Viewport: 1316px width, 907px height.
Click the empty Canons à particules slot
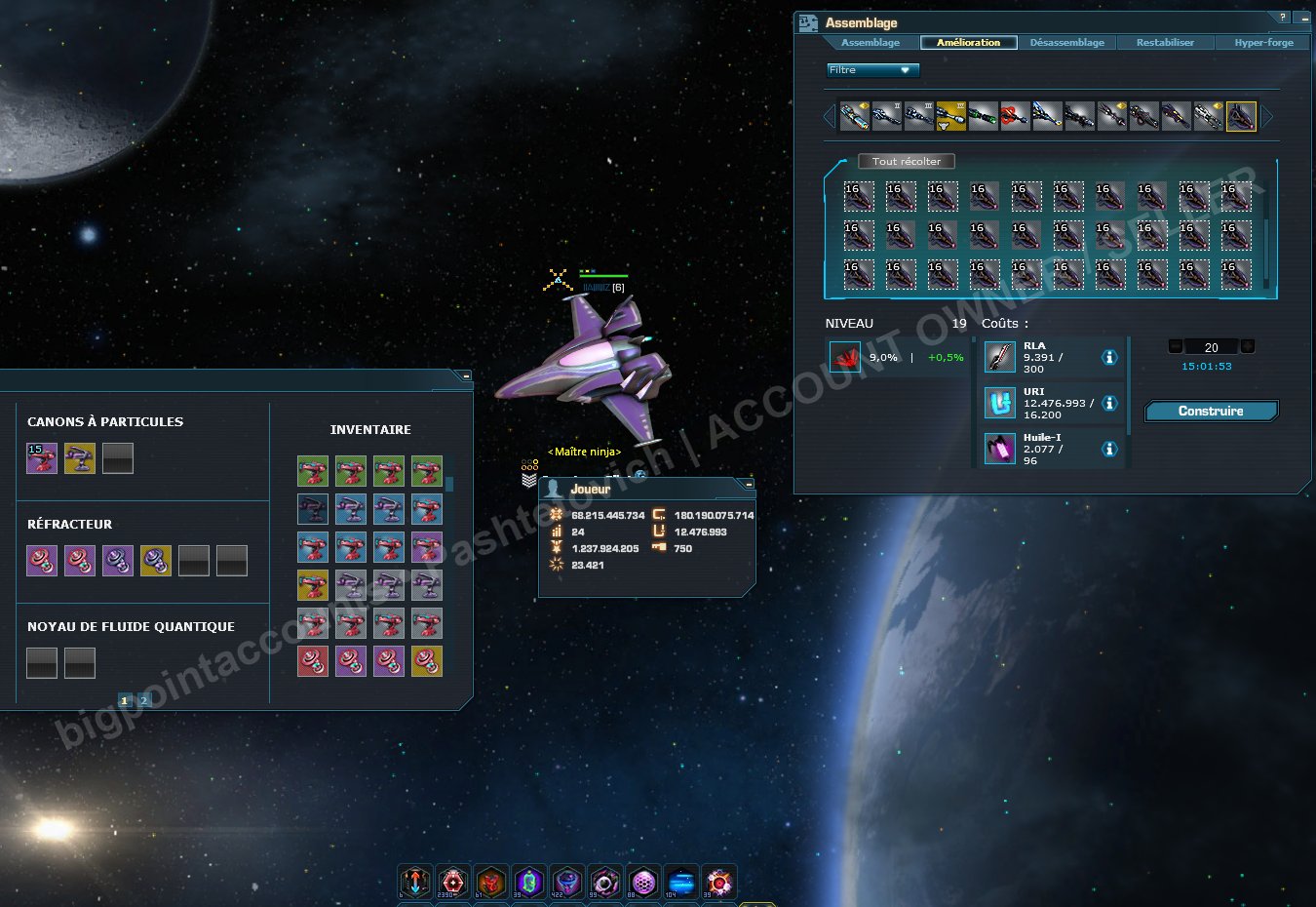(x=118, y=458)
